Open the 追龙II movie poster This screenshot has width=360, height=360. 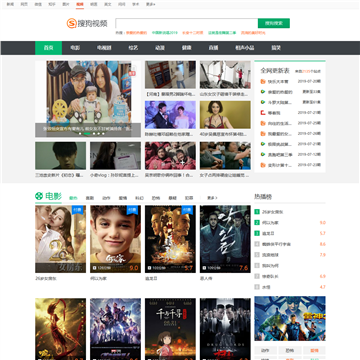170,239
